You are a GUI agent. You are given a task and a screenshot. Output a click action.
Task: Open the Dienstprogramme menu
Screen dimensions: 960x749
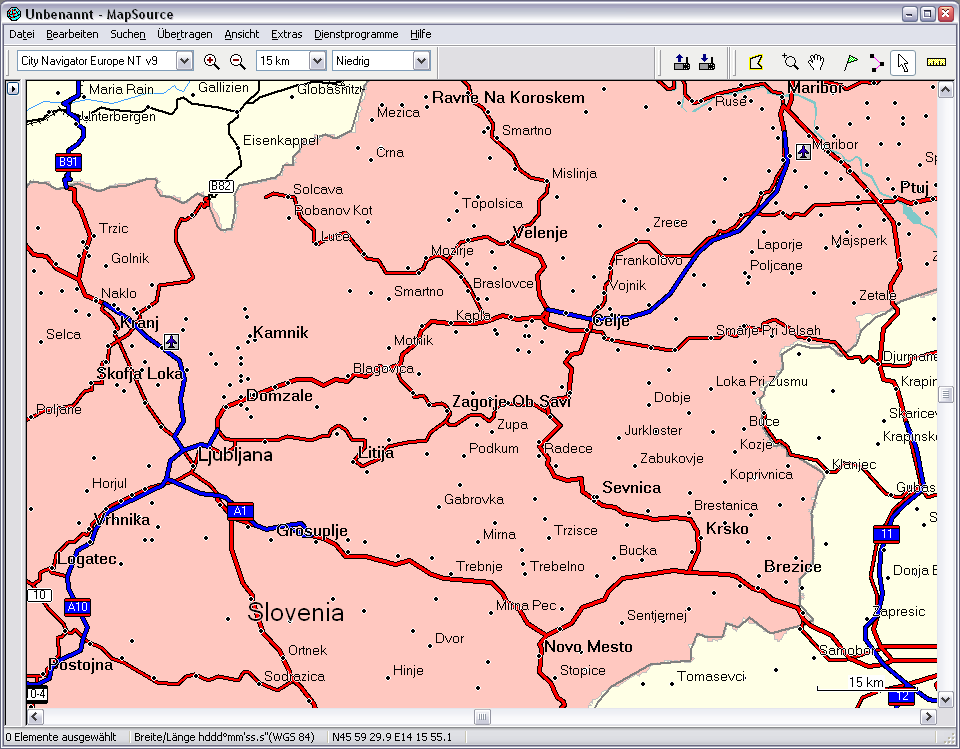point(356,34)
